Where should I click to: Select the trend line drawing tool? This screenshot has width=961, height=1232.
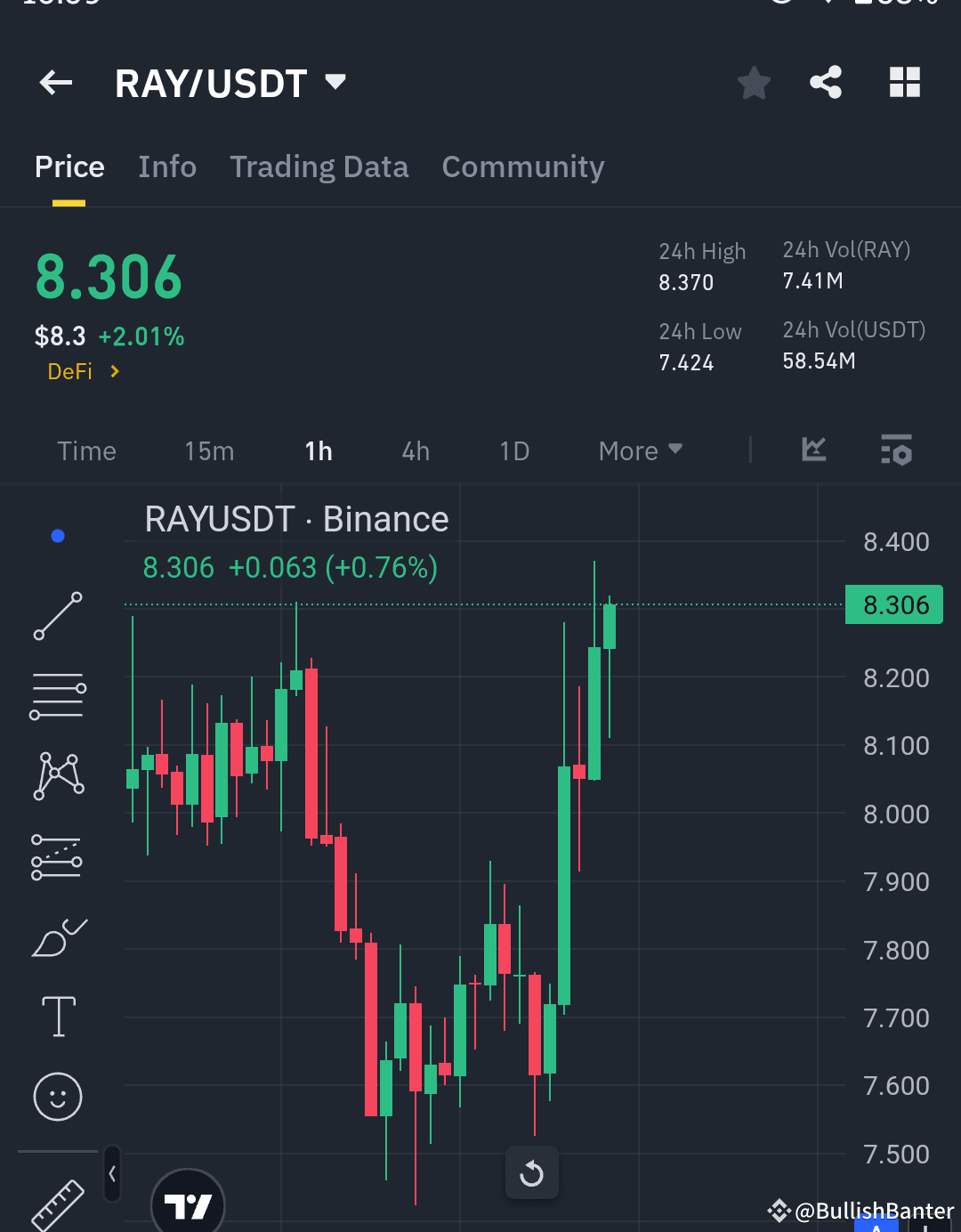pos(58,614)
